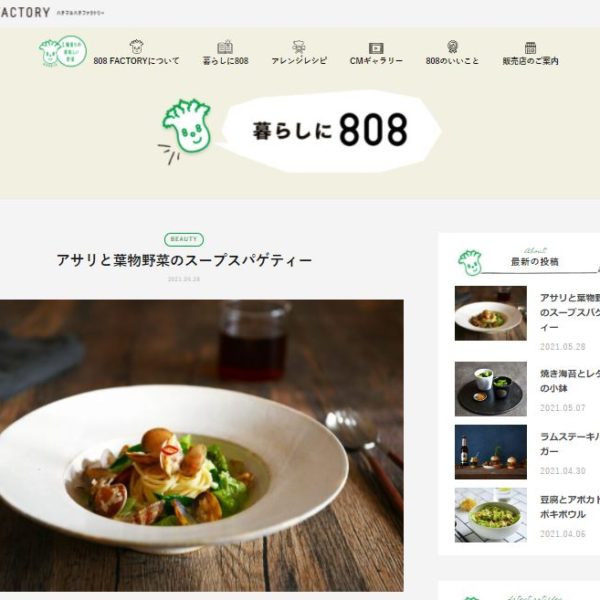Click the chef mascot icon above 808 FACTORYについて
This screenshot has height=600, width=600.
[x=136, y=47]
